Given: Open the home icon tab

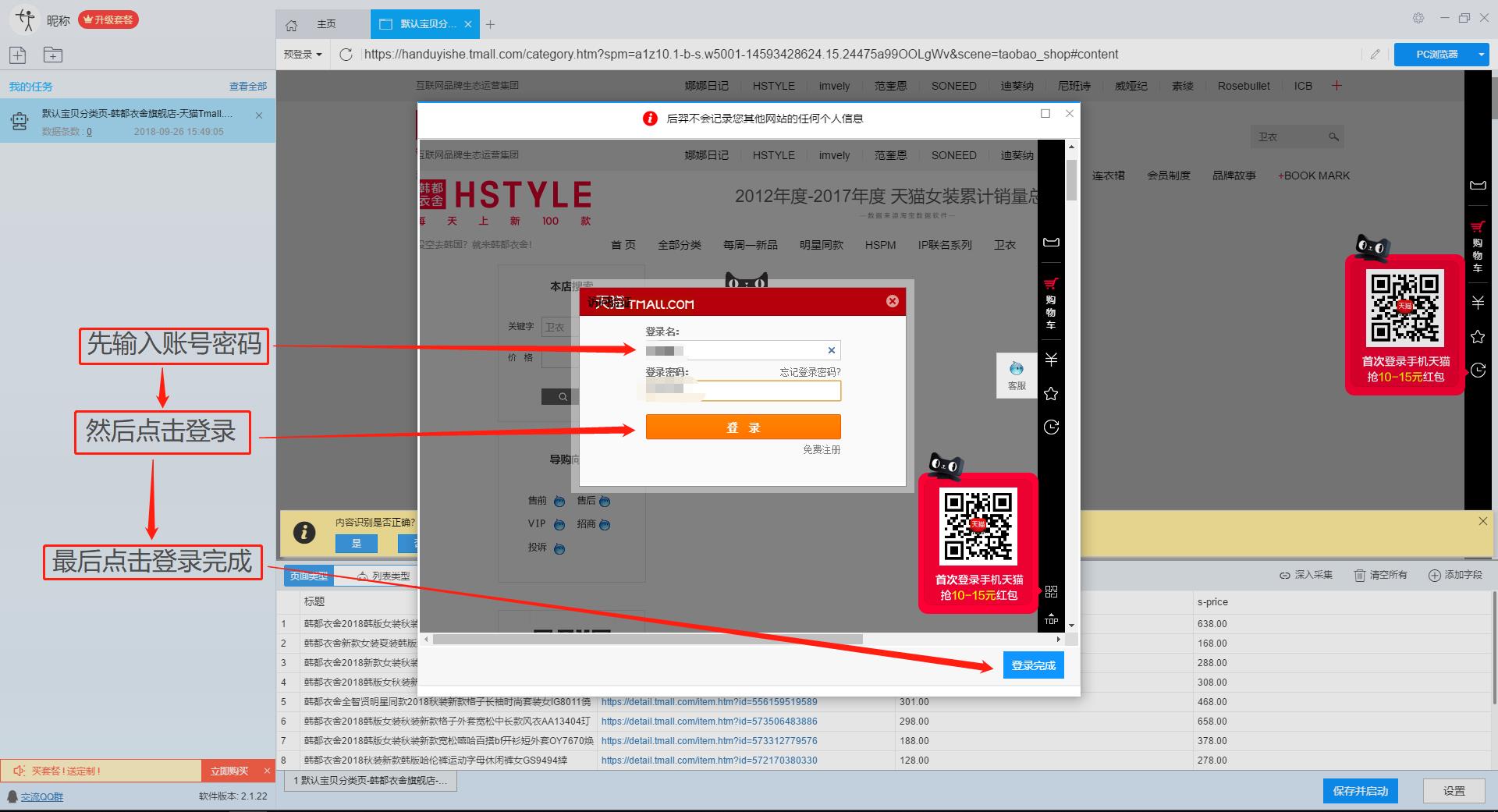Looking at the screenshot, I should point(291,25).
